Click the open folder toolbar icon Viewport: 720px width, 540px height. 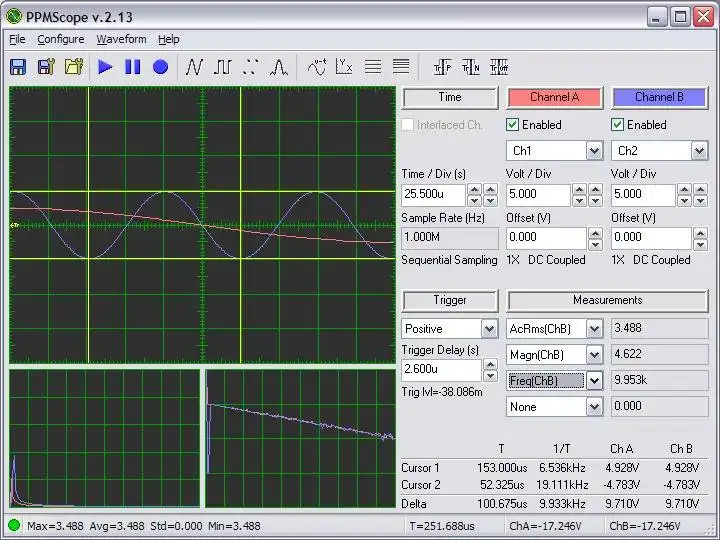73,67
